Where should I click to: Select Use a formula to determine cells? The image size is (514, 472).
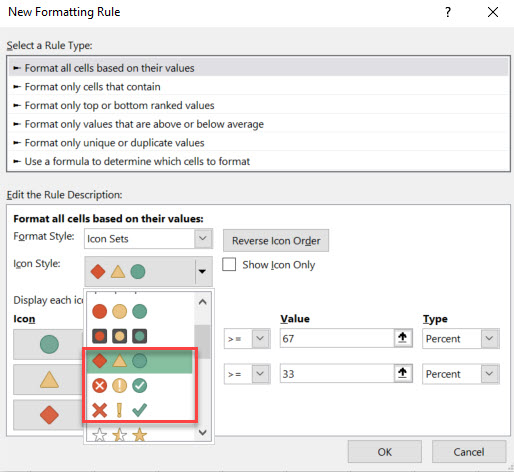258,161
